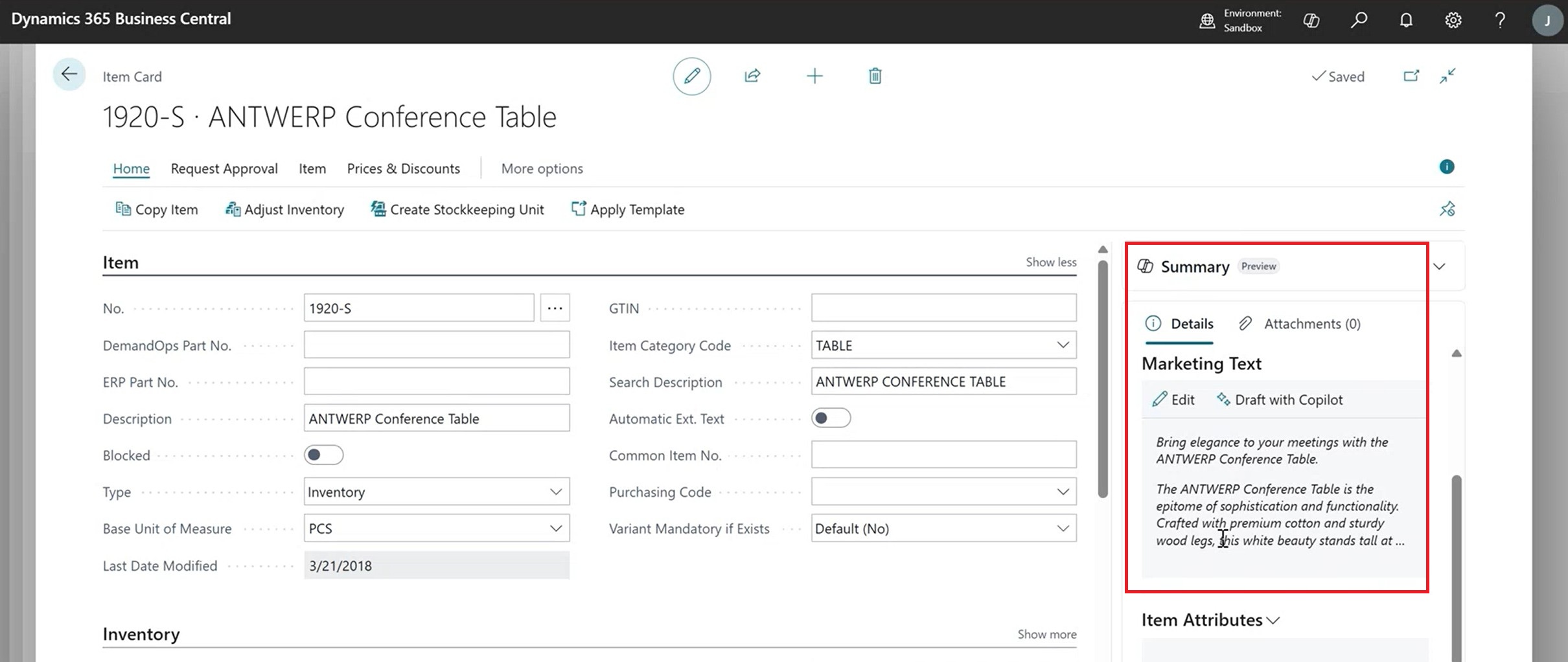Click the No. field ellipsis button
Viewport: 1568px width, 662px height.
(555, 308)
